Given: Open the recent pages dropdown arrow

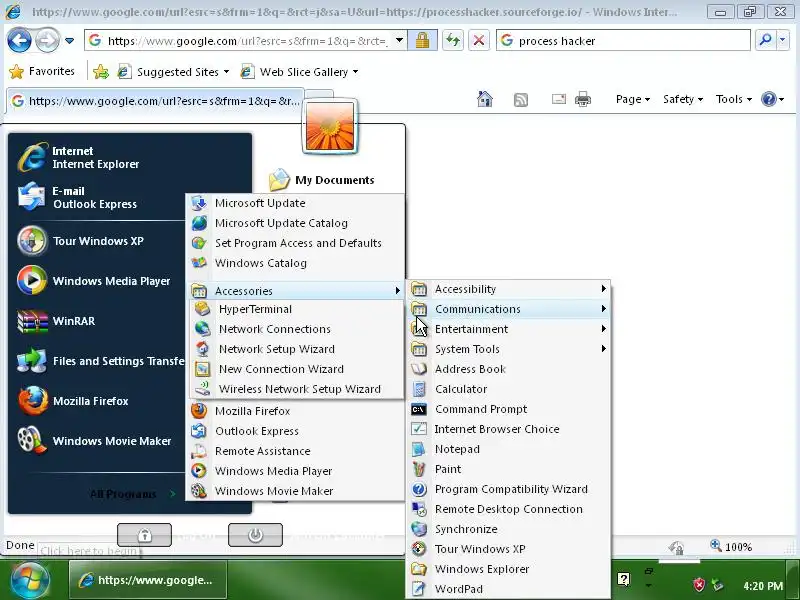Looking at the screenshot, I should coord(70,40).
